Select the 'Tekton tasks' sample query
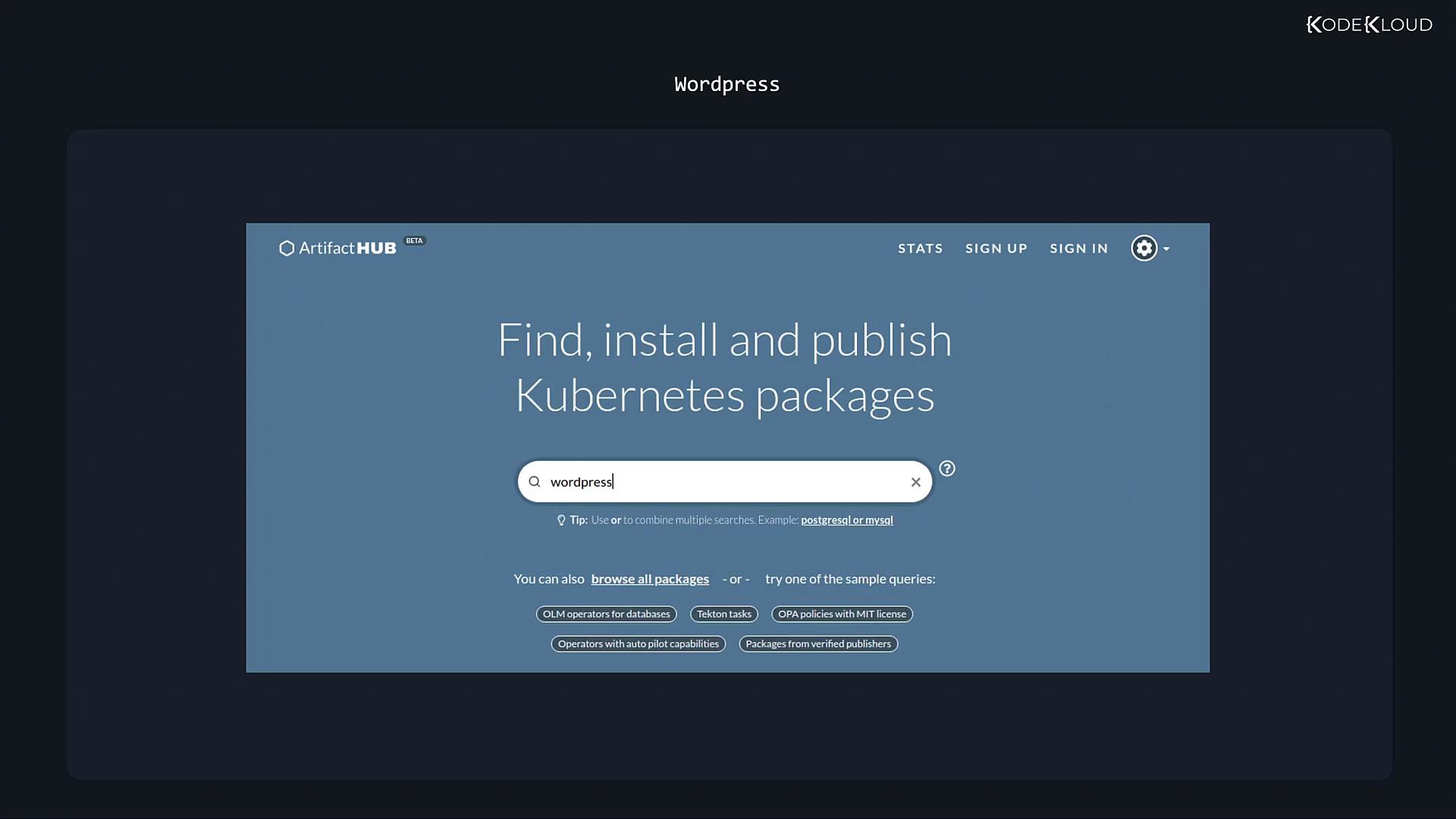 (x=724, y=614)
